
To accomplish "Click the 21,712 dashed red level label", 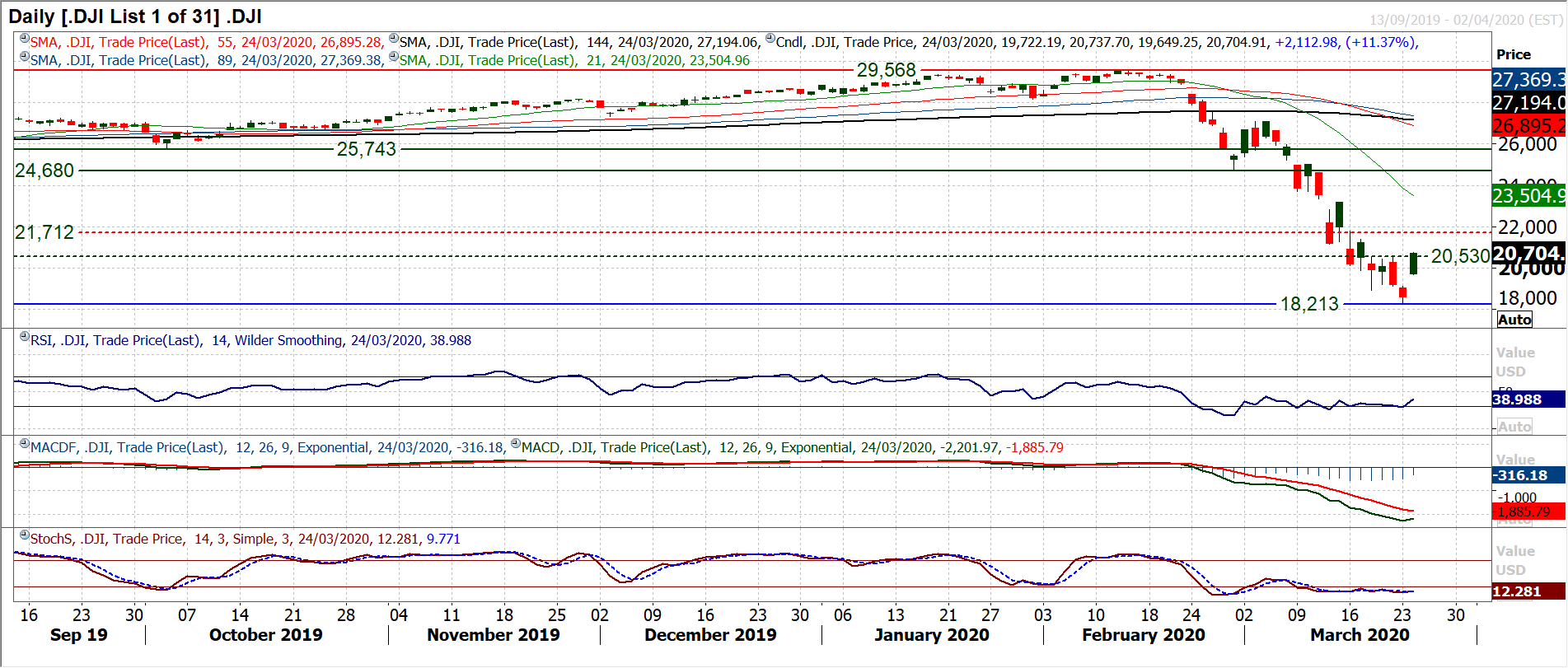I will click(x=44, y=232).
